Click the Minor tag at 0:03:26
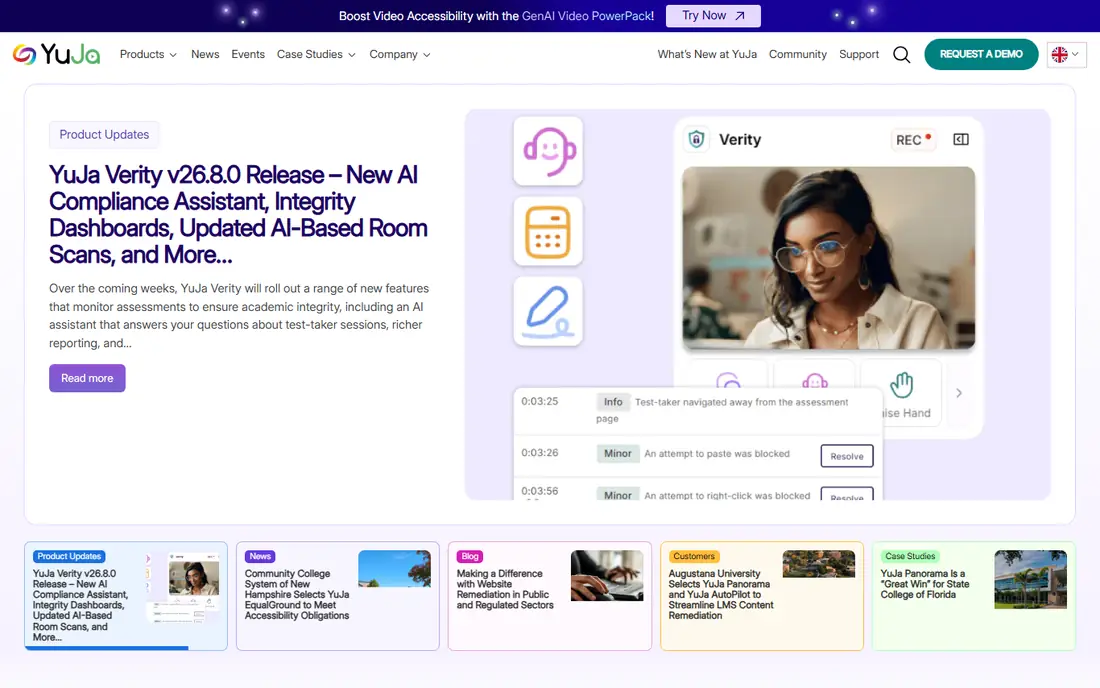Viewport: 1100px width, 688px height. 617,454
